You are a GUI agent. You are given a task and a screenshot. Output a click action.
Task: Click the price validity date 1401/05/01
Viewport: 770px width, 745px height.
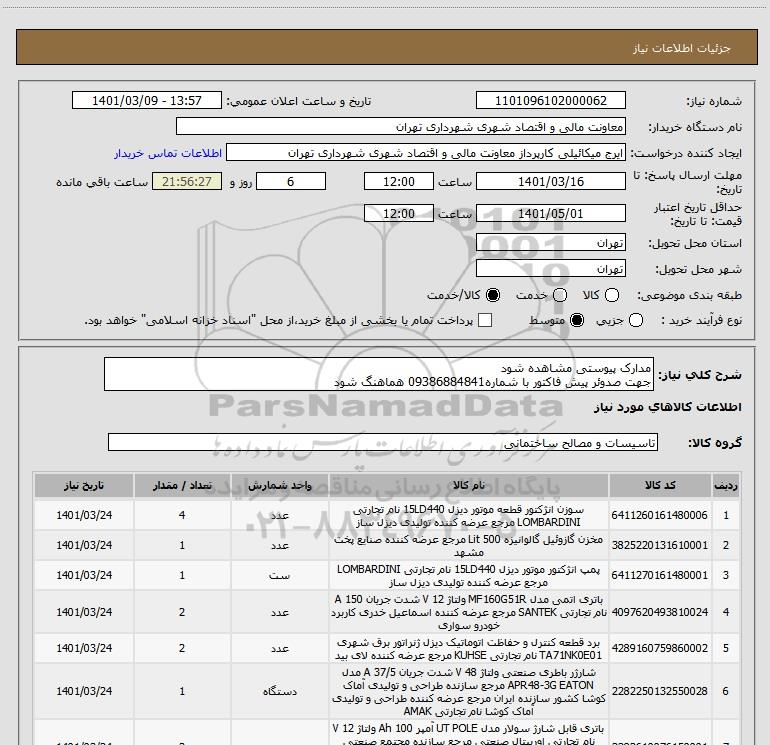coord(550,214)
